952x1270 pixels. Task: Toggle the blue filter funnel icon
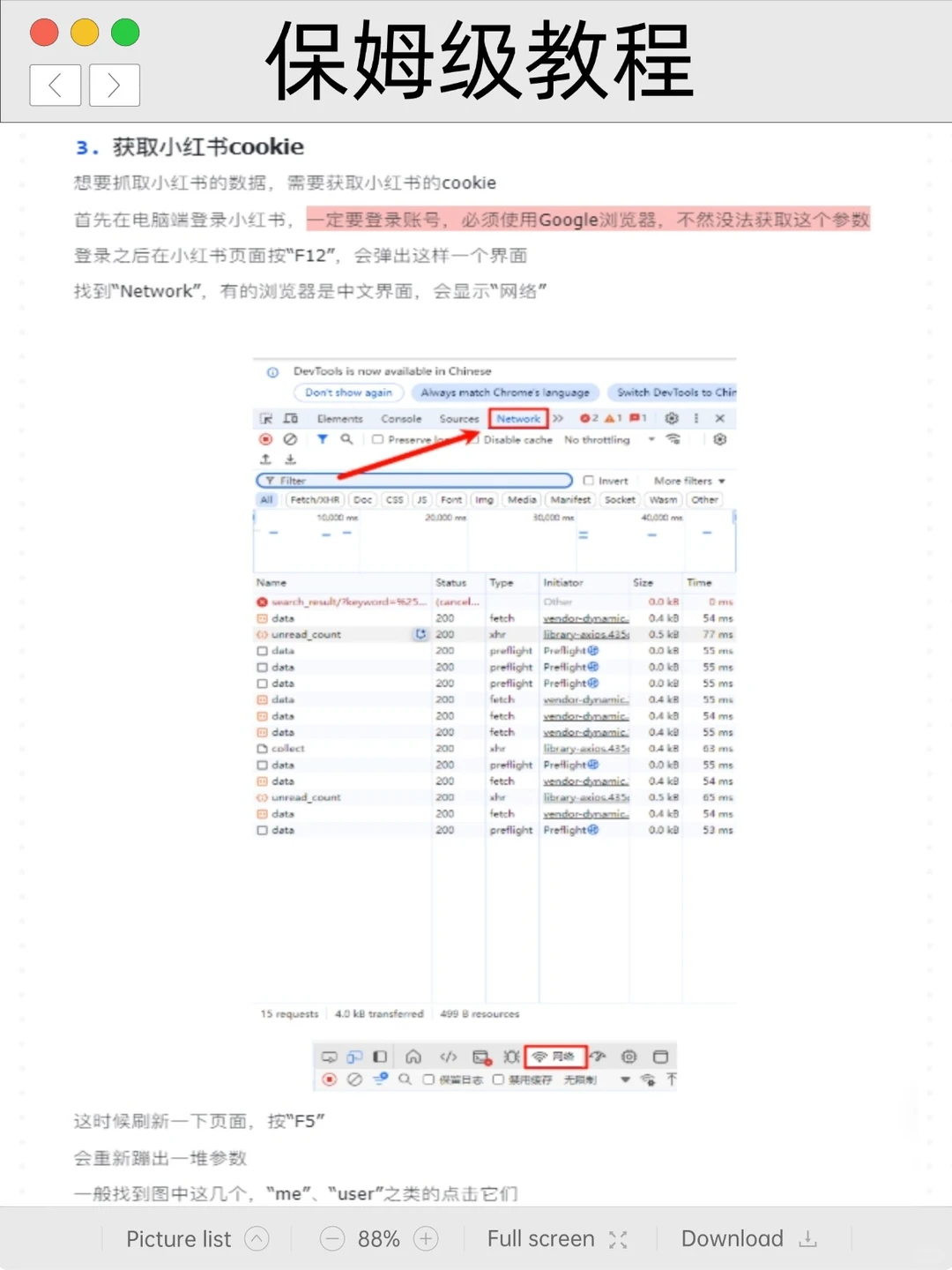323,439
